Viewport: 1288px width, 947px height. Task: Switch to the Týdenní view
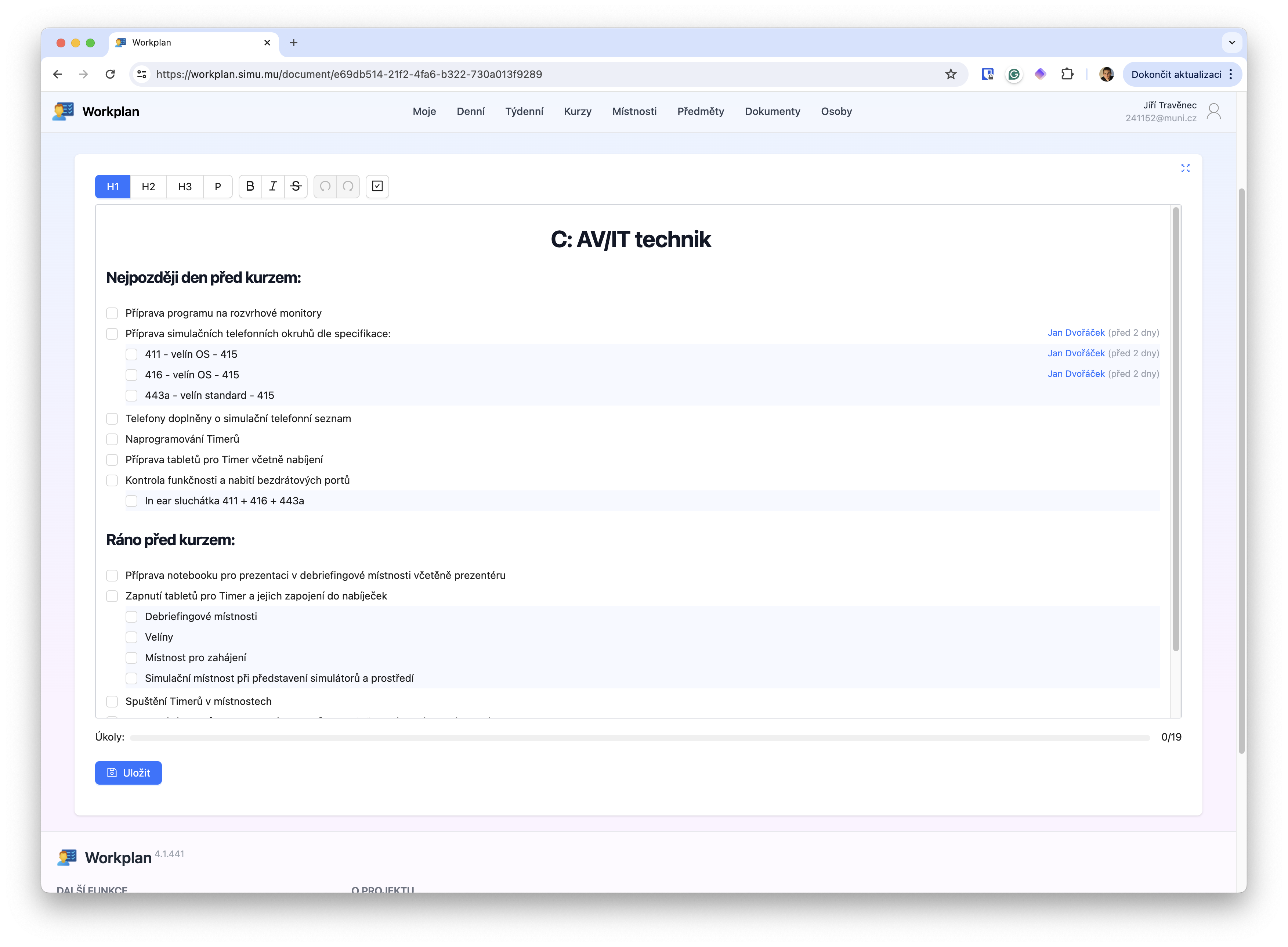tap(524, 111)
